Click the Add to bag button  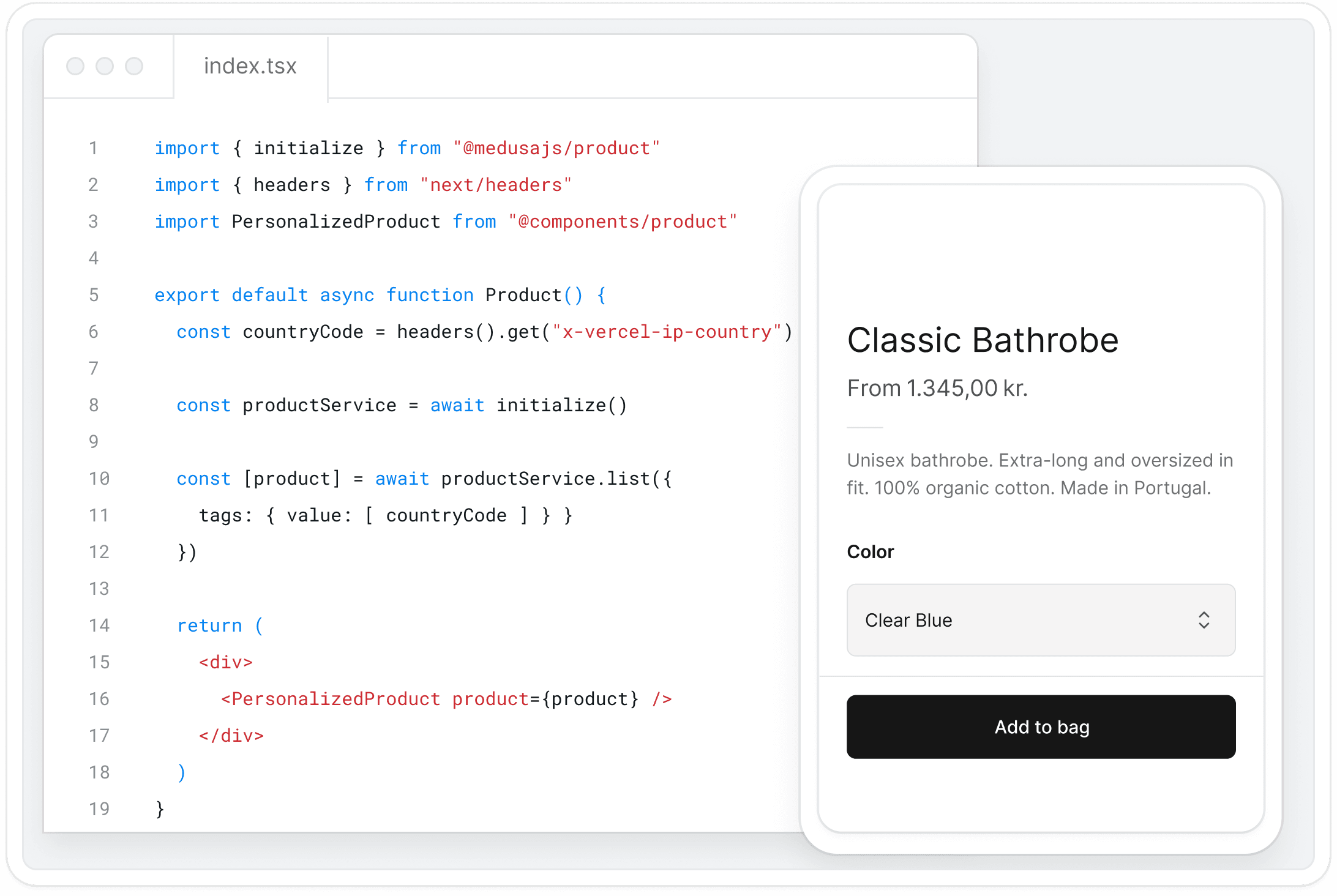tap(1041, 726)
